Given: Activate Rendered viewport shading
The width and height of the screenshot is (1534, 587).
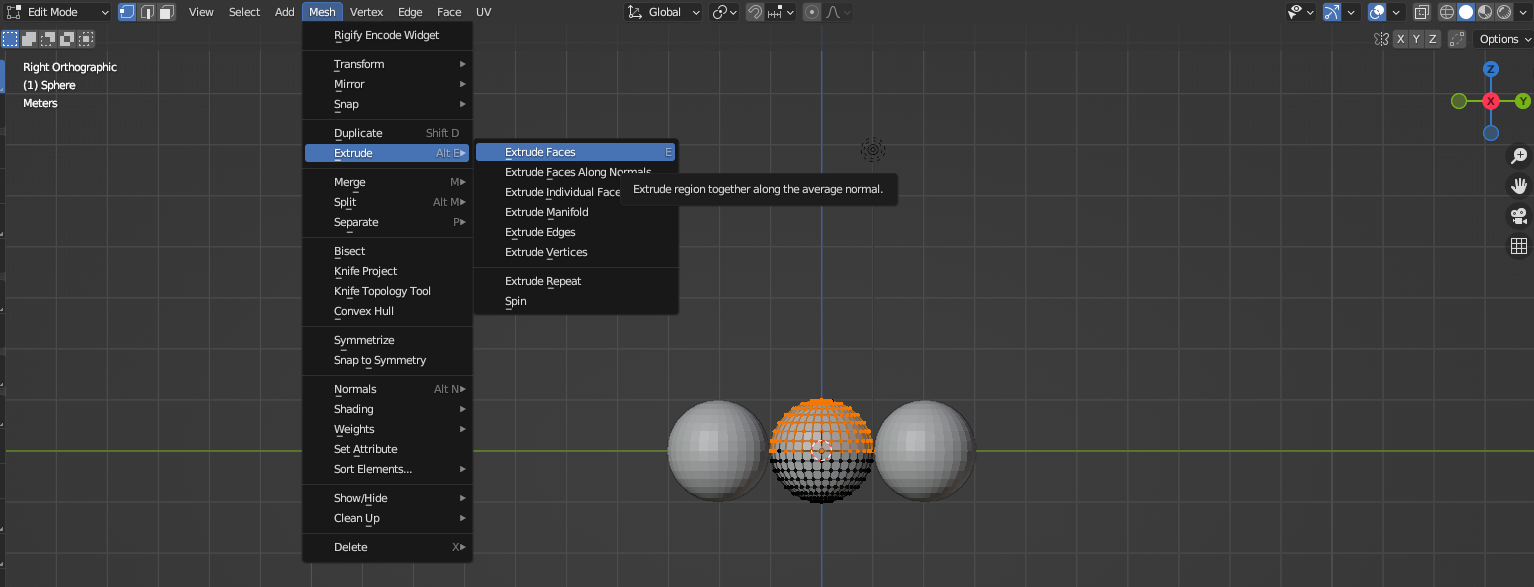Looking at the screenshot, I should tap(1504, 11).
